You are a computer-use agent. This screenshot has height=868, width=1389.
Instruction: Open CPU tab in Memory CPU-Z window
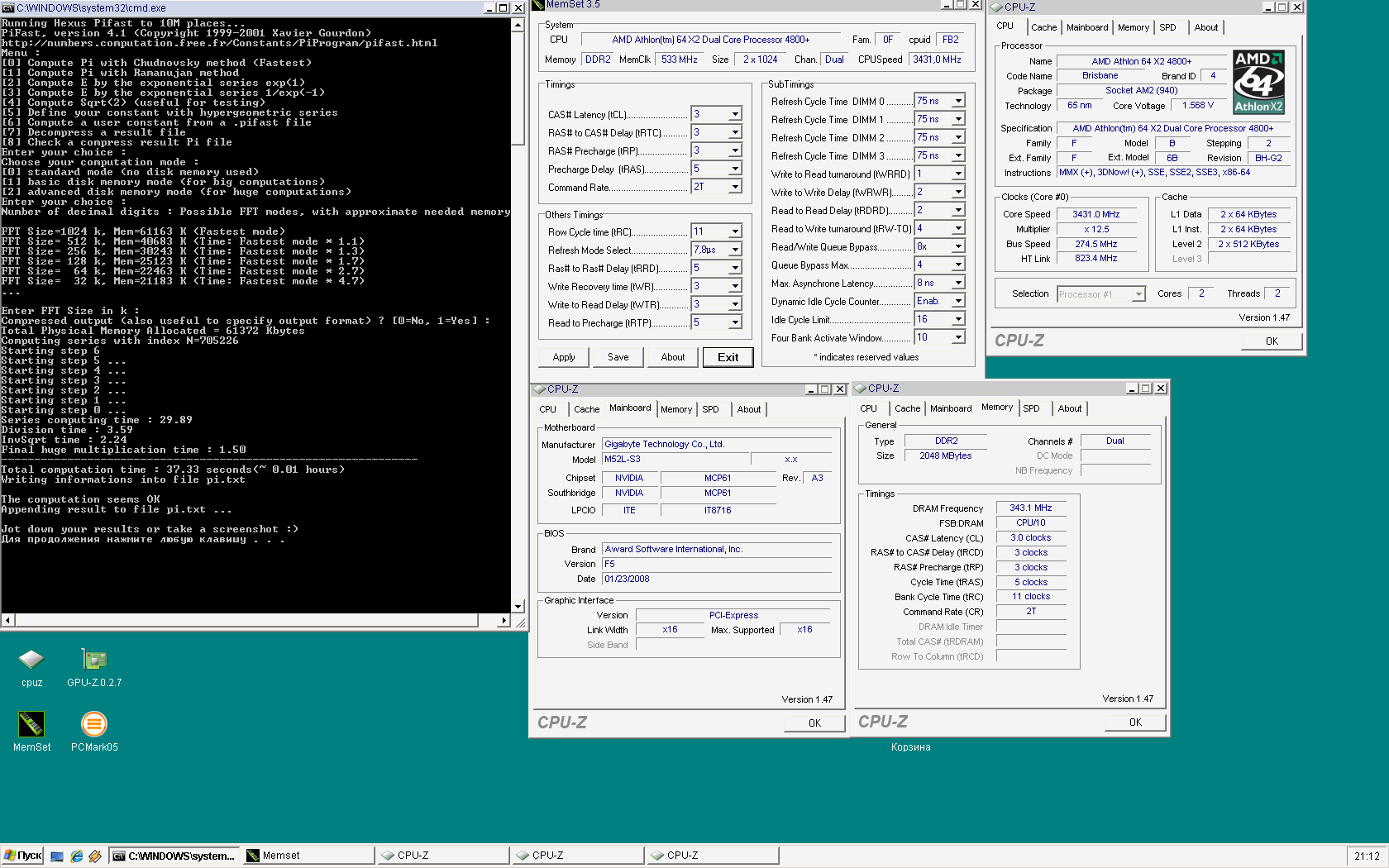point(868,408)
